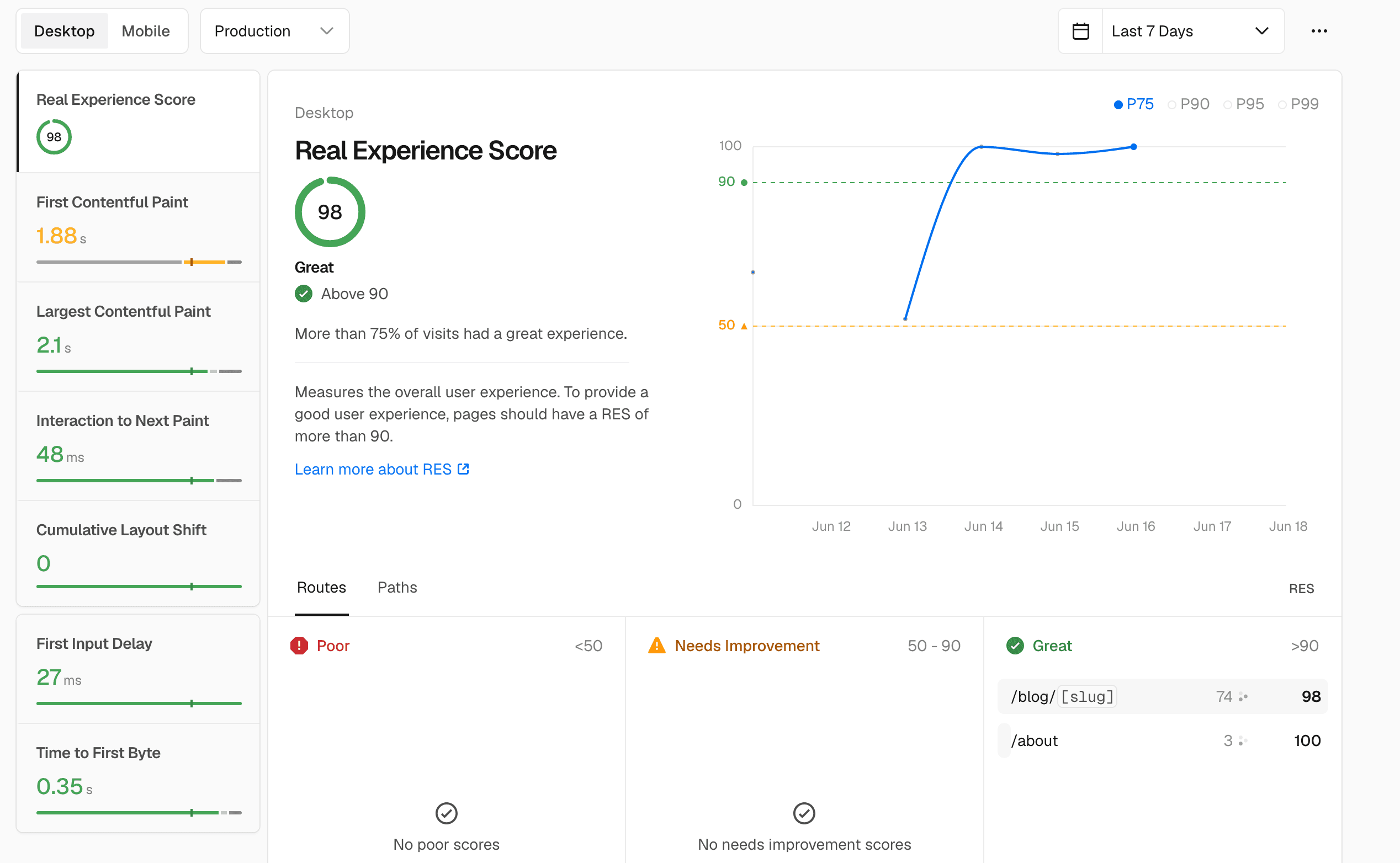
Task: Select the P75 percentile option
Action: click(1134, 104)
